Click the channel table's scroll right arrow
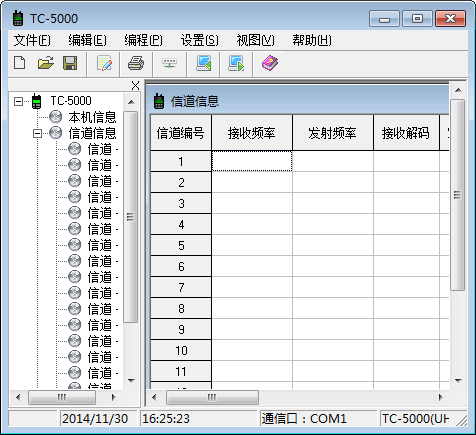This screenshot has width=476, height=435. coord(441,397)
